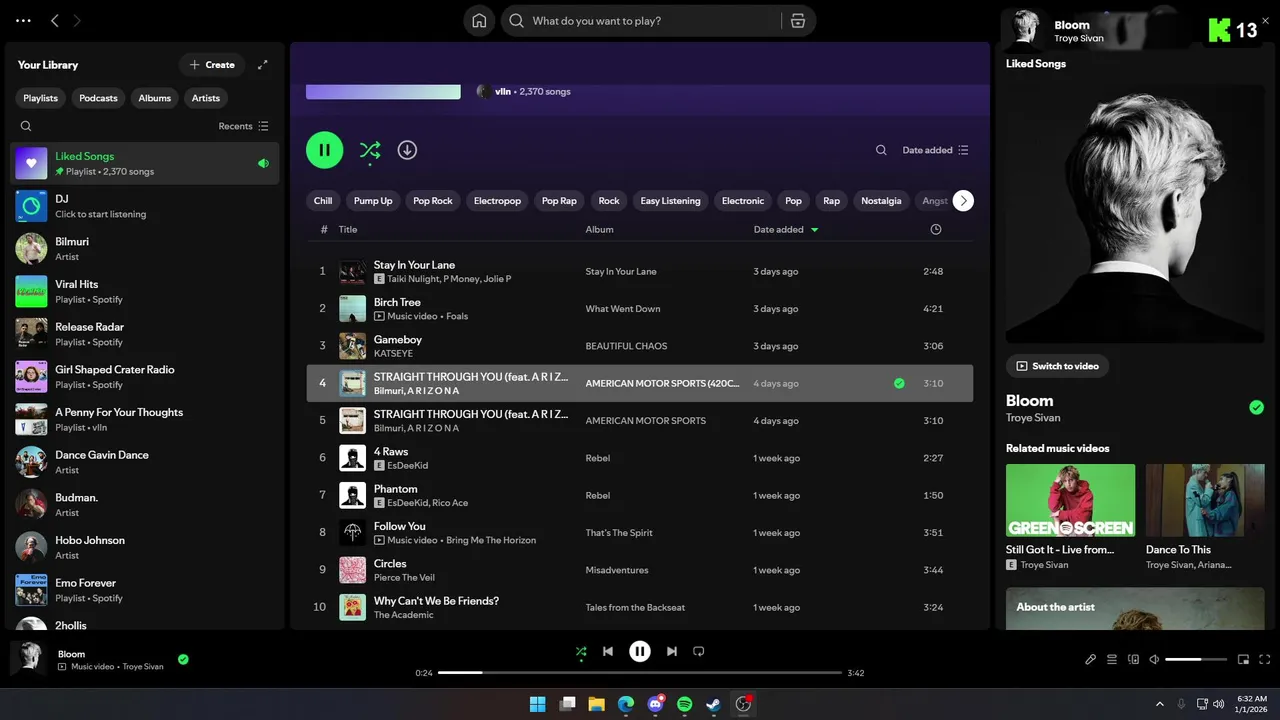
Task: Filter library by Artists
Action: (206, 98)
